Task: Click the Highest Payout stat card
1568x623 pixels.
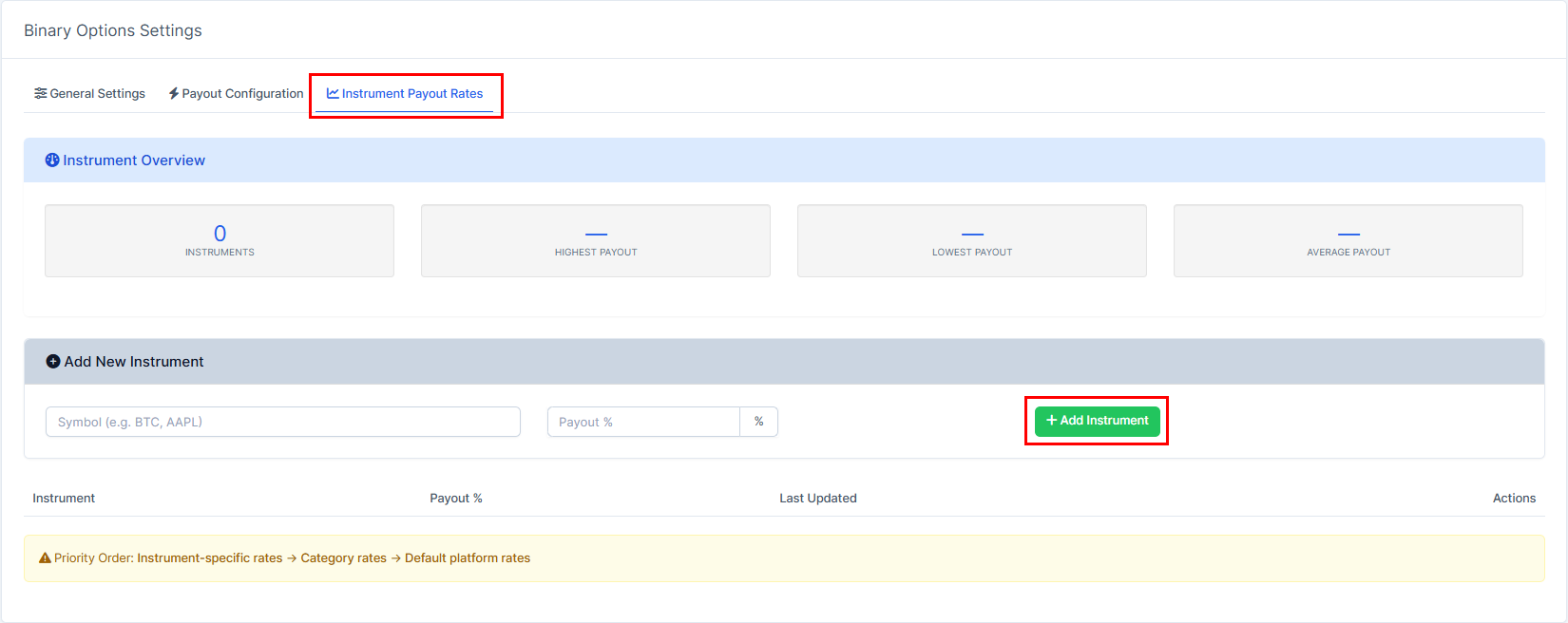Action: click(596, 241)
